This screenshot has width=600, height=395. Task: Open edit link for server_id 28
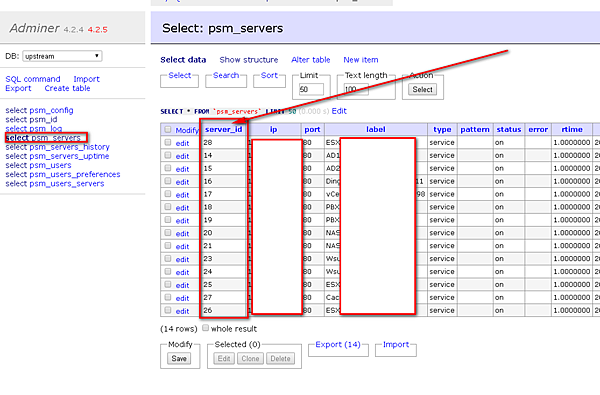183,143
